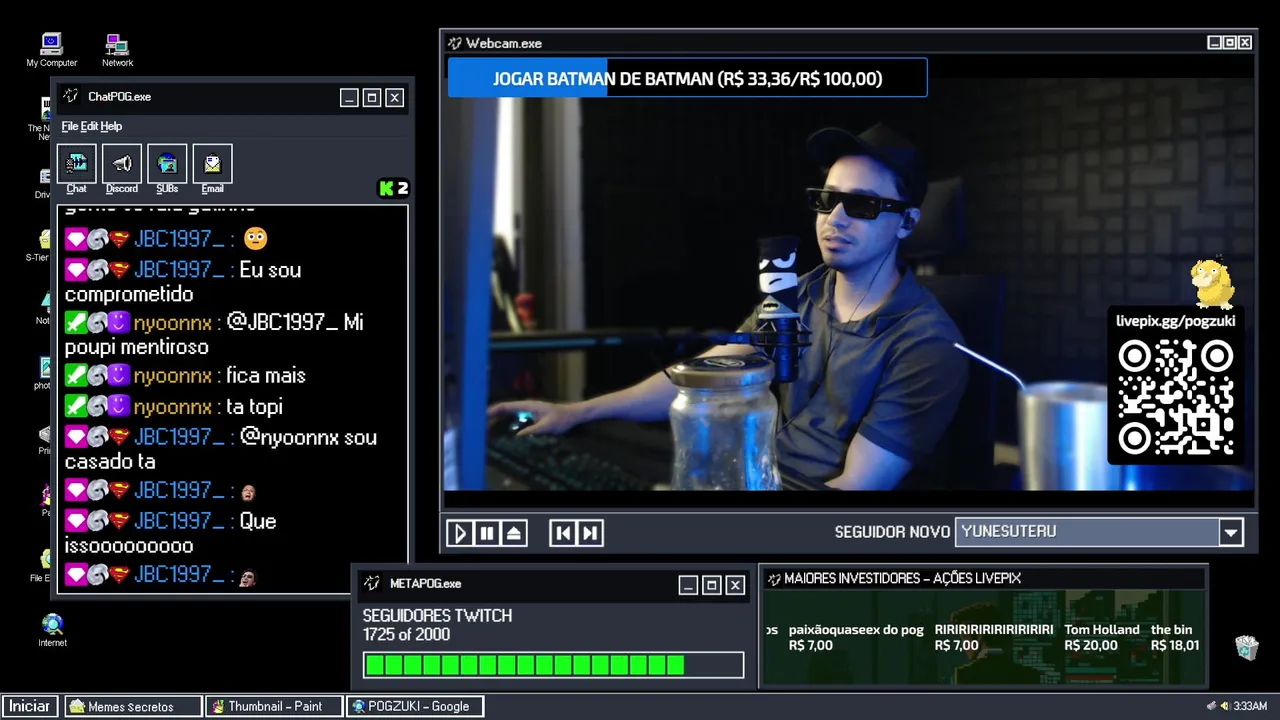Switch to POGZUKI - Google taskbar item
The height and width of the screenshot is (720, 1280).
415,706
